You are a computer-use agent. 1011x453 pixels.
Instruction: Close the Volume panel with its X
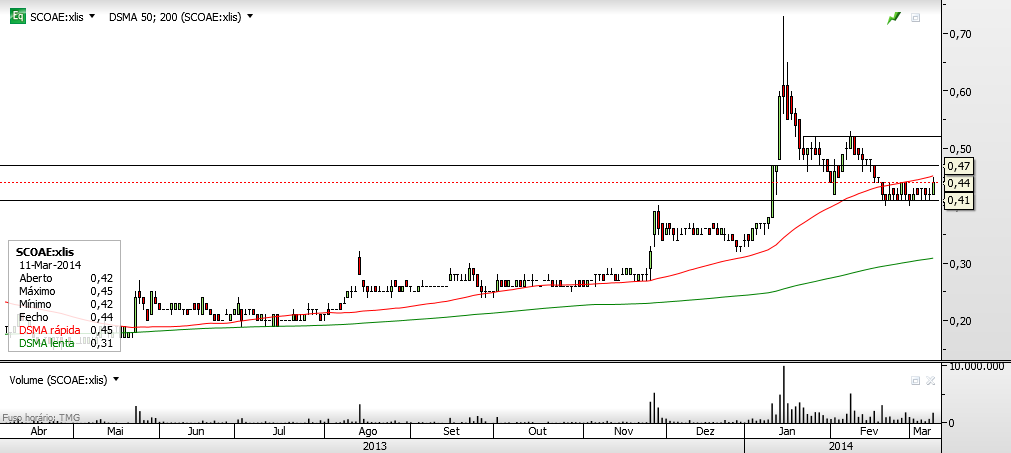[930, 381]
